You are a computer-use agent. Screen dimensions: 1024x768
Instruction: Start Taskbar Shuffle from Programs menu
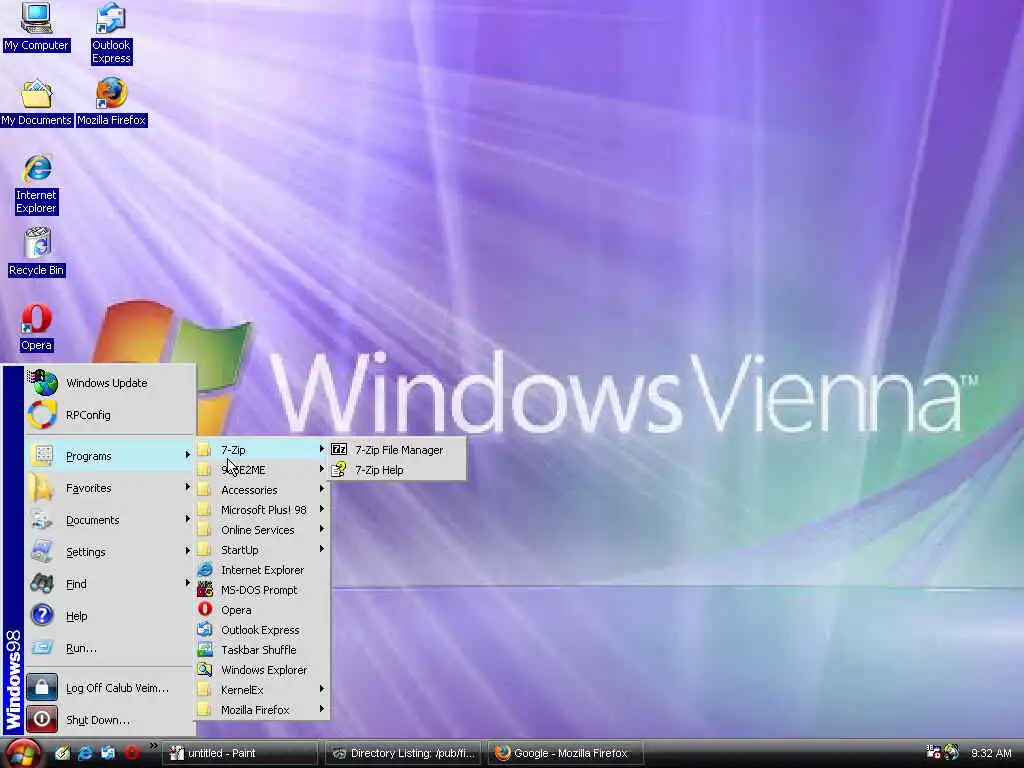(x=262, y=650)
